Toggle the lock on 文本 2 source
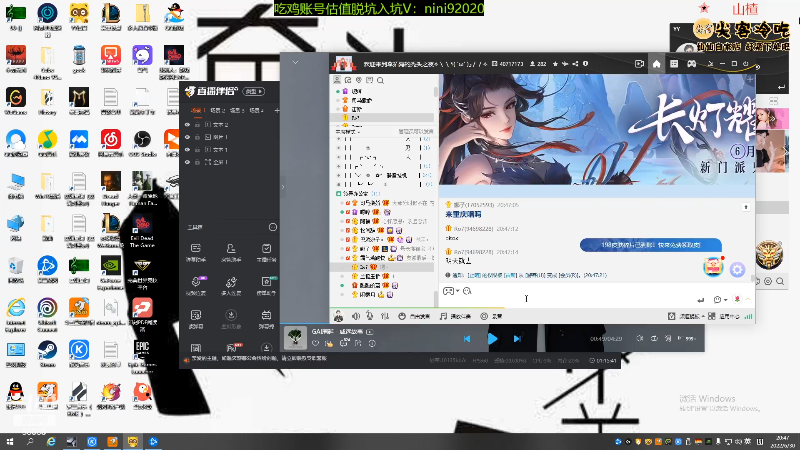The height and width of the screenshot is (450, 800). pos(197,124)
